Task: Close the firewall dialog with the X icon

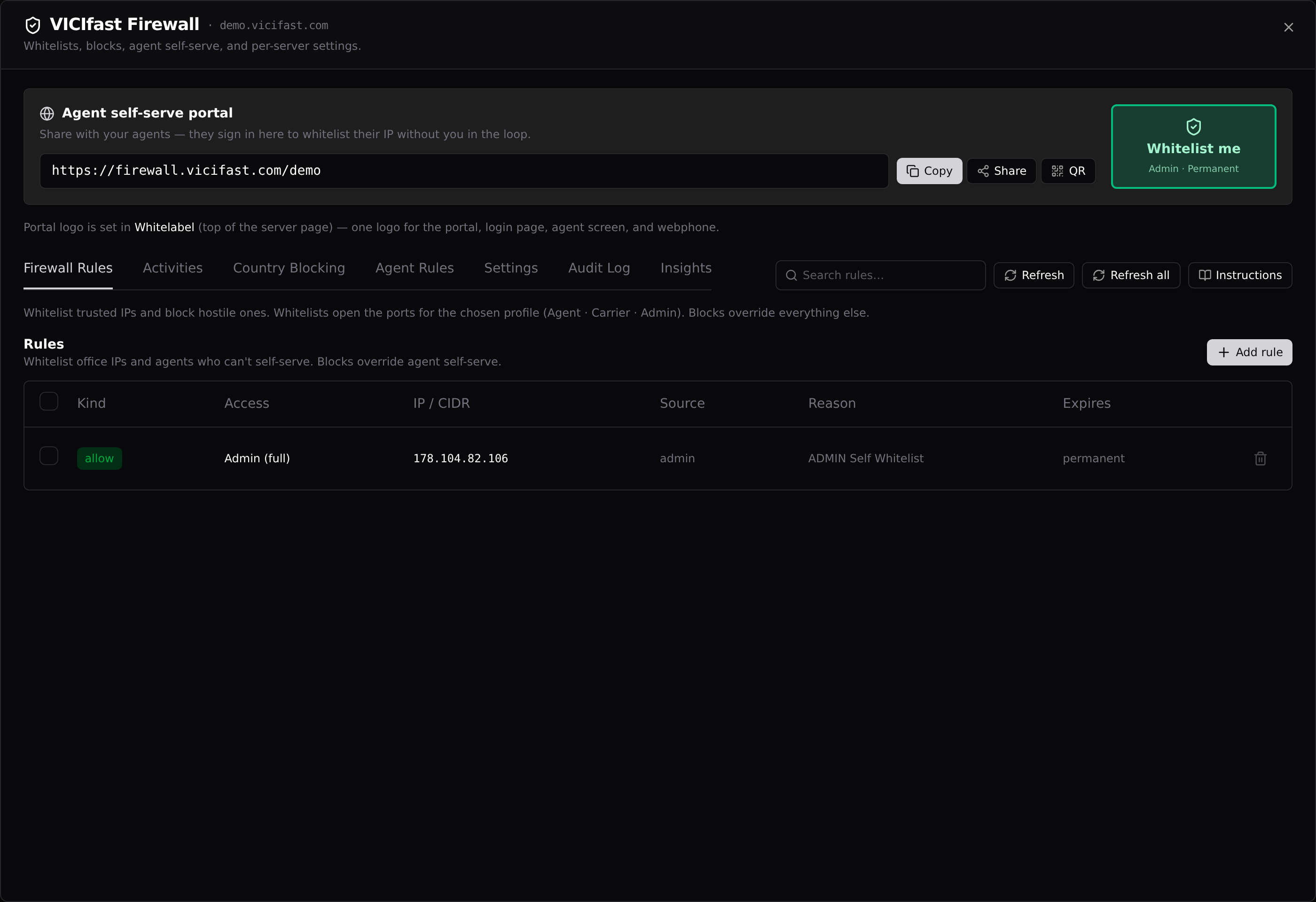Action: (1288, 27)
